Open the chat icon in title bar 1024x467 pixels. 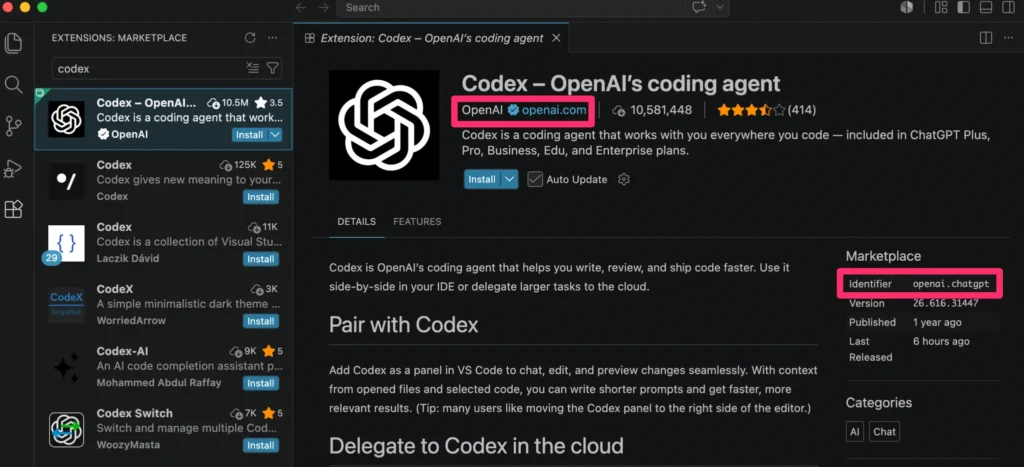(x=699, y=7)
